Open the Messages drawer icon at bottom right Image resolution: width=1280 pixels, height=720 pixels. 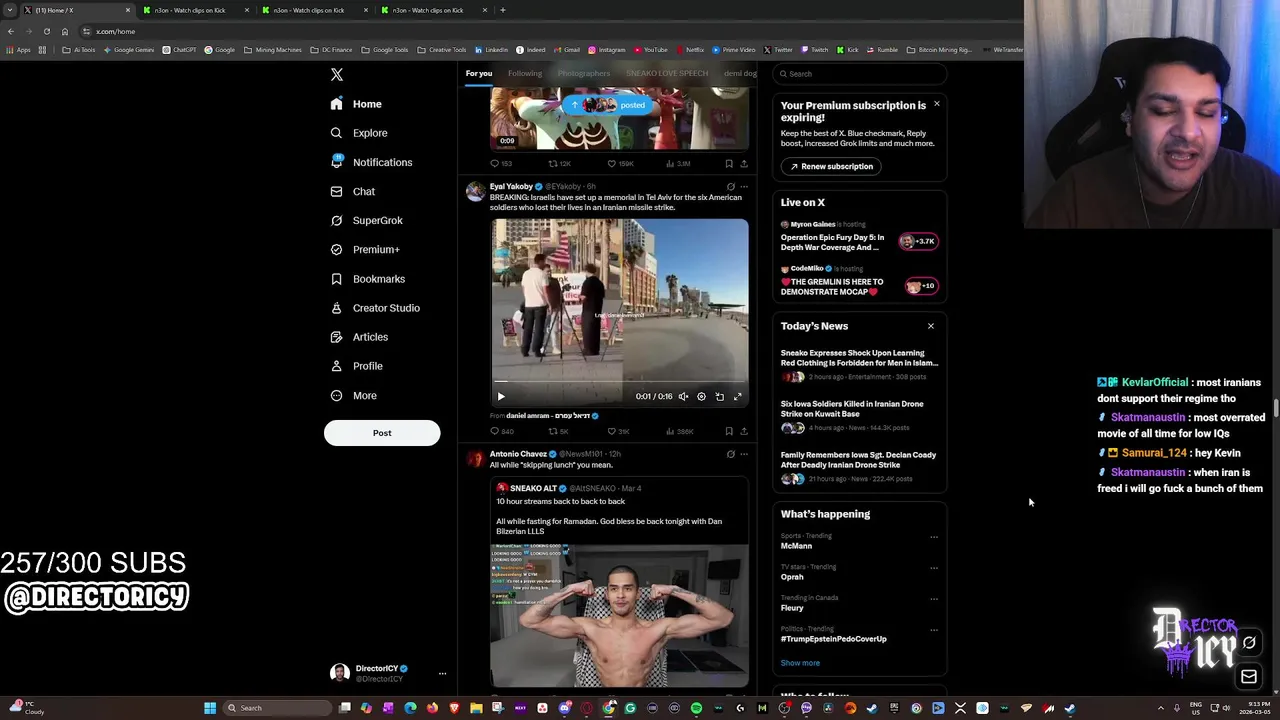pos(1249,677)
